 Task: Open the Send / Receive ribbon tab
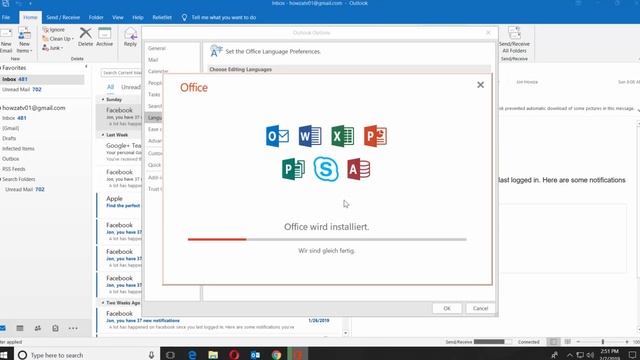click(63, 18)
